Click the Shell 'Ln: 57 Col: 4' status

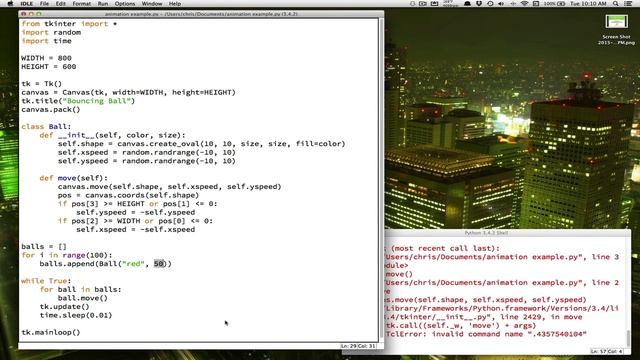click(606, 351)
